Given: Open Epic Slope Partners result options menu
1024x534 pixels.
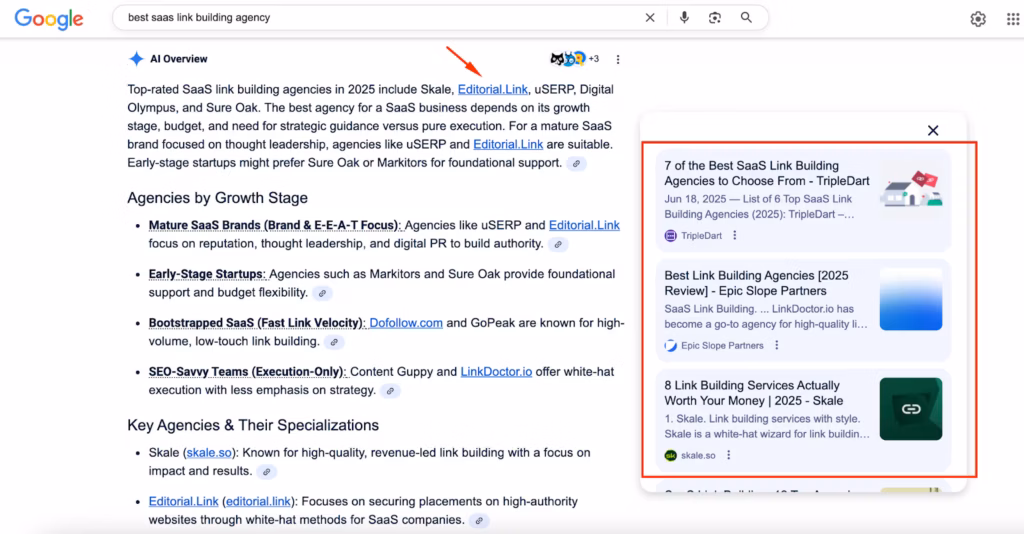Looking at the screenshot, I should pos(777,346).
